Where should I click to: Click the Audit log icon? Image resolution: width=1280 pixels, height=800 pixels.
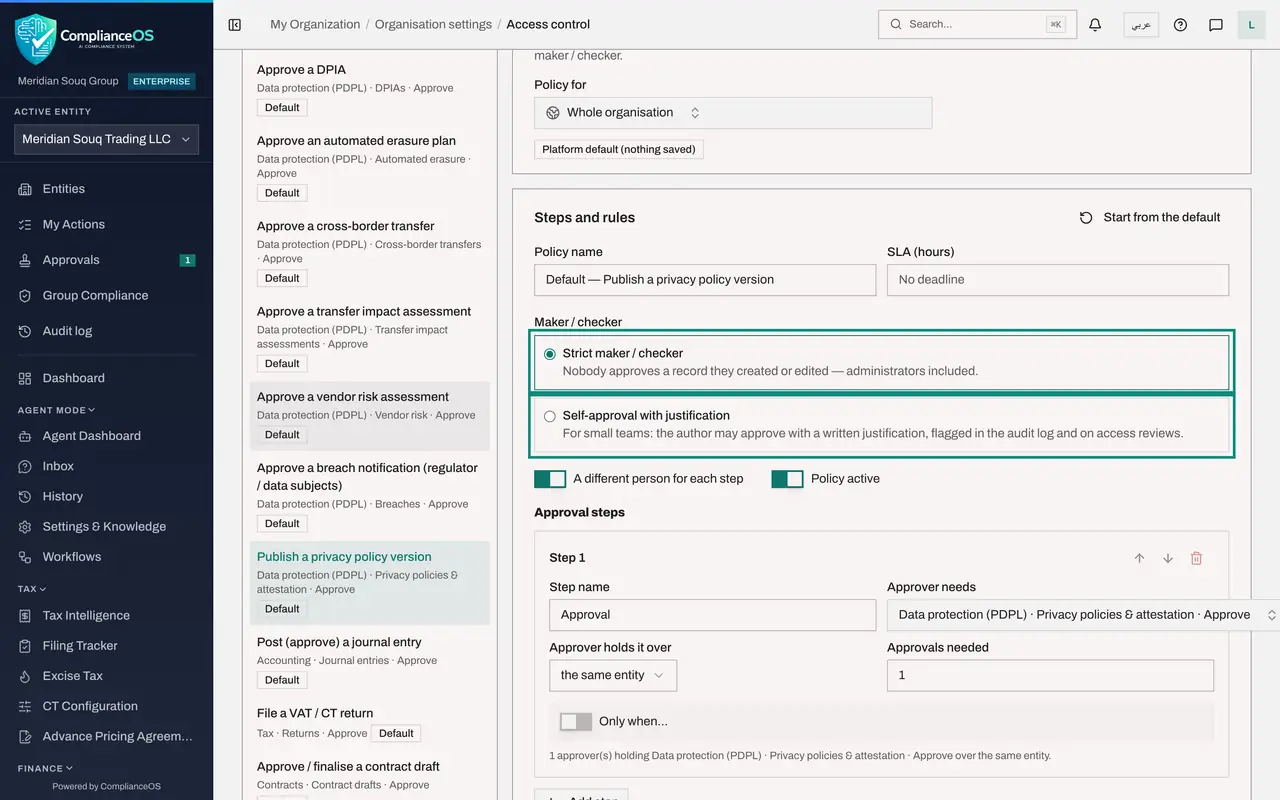(25, 331)
